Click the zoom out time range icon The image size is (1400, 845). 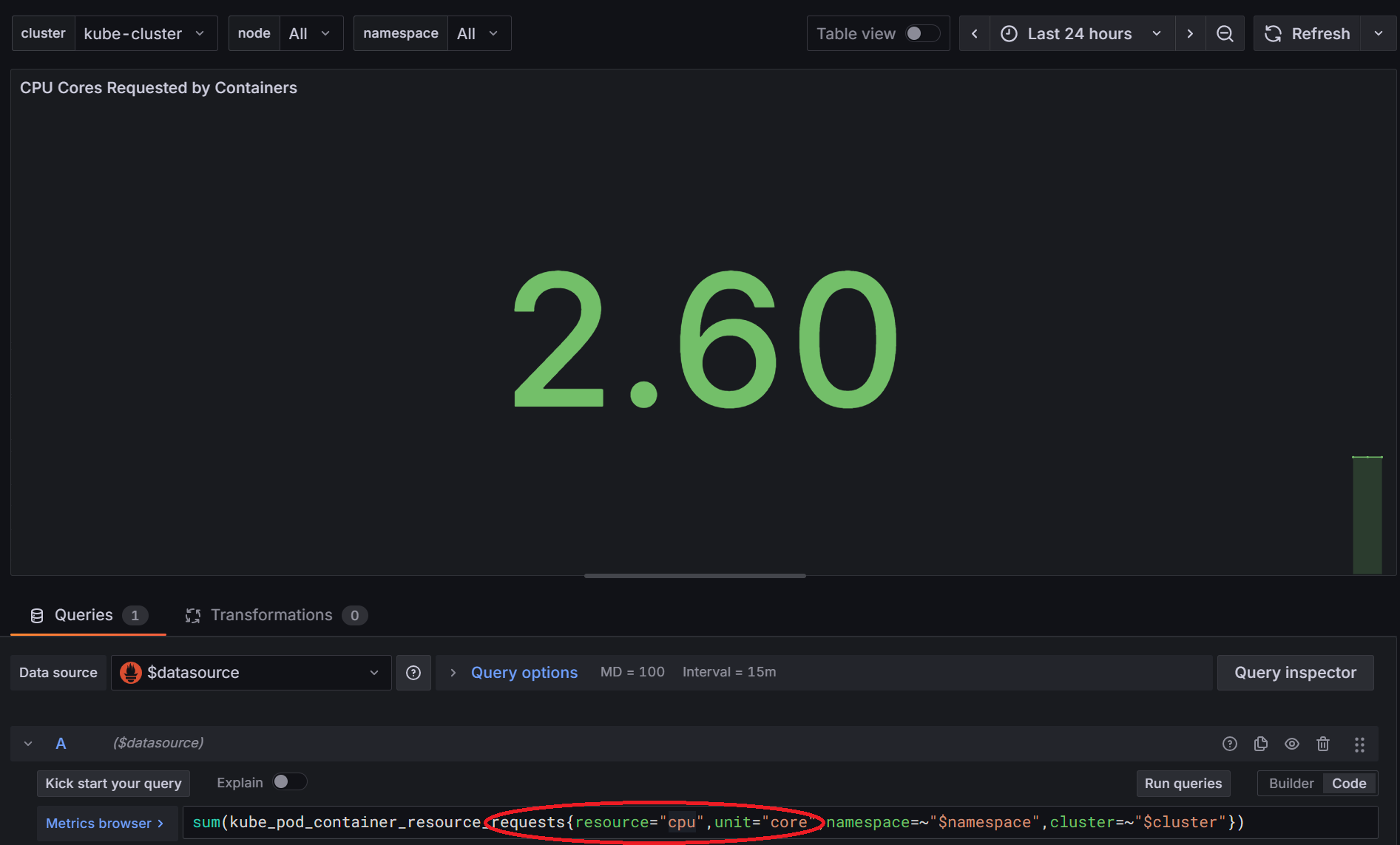[x=1225, y=34]
